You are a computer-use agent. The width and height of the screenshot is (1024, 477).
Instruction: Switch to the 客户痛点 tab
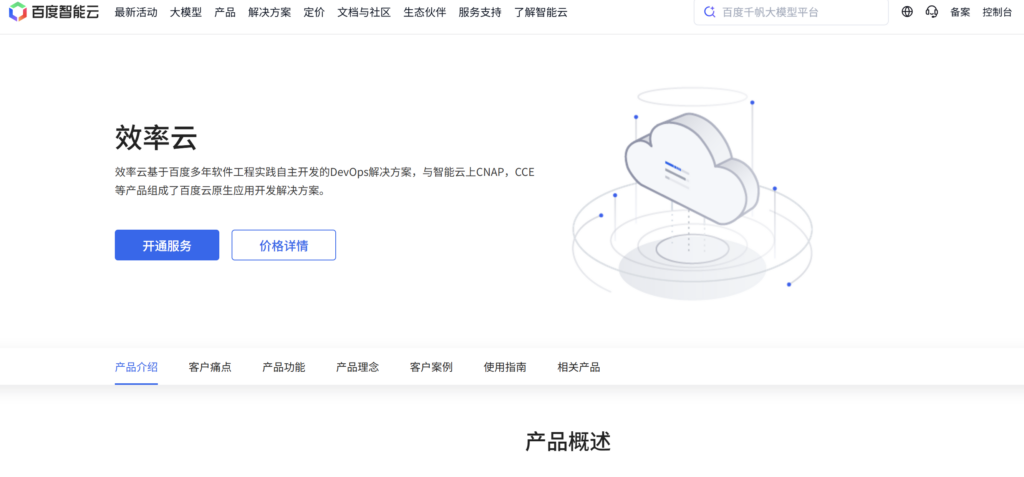coord(210,367)
